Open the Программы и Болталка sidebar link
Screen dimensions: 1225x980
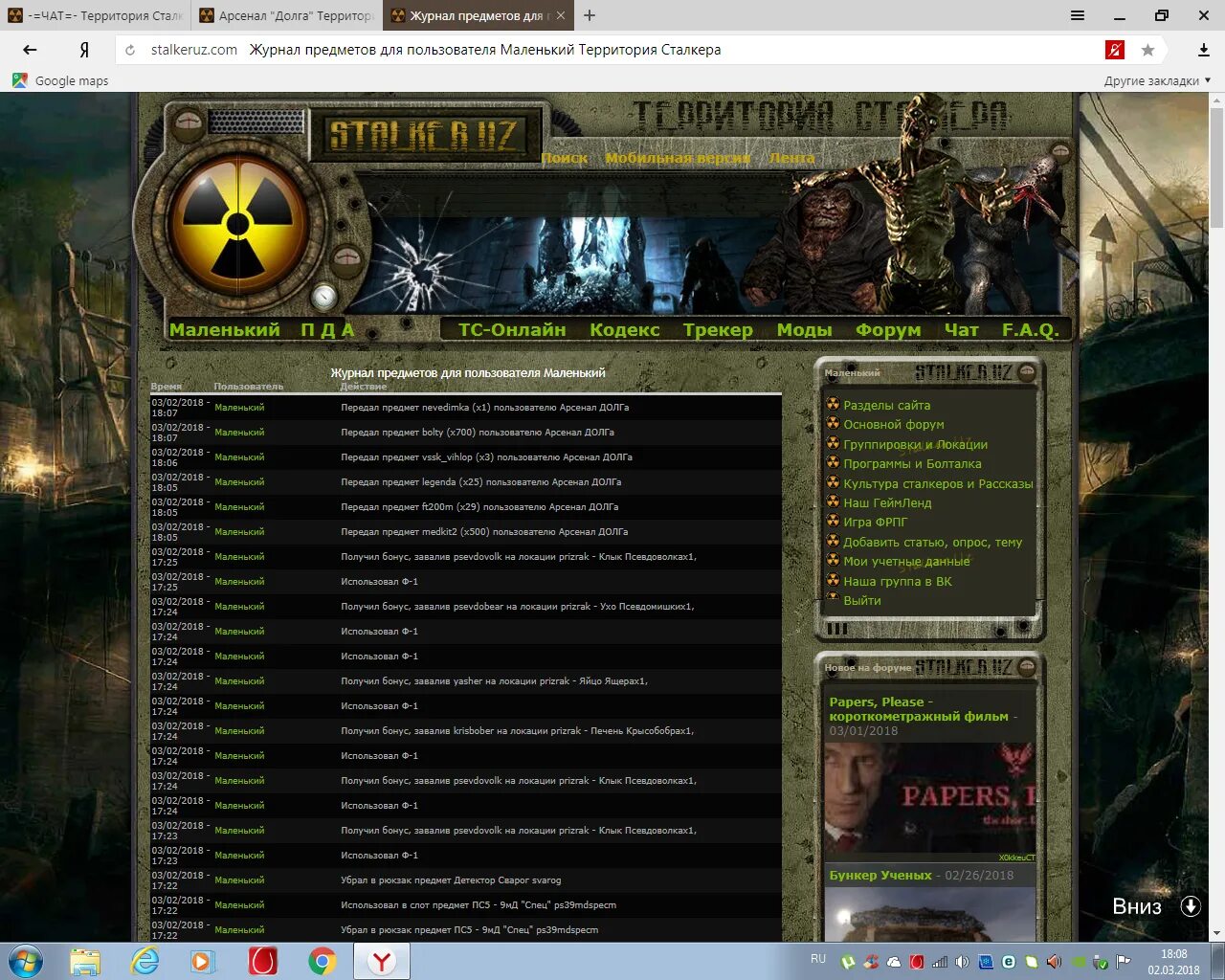click(x=912, y=464)
